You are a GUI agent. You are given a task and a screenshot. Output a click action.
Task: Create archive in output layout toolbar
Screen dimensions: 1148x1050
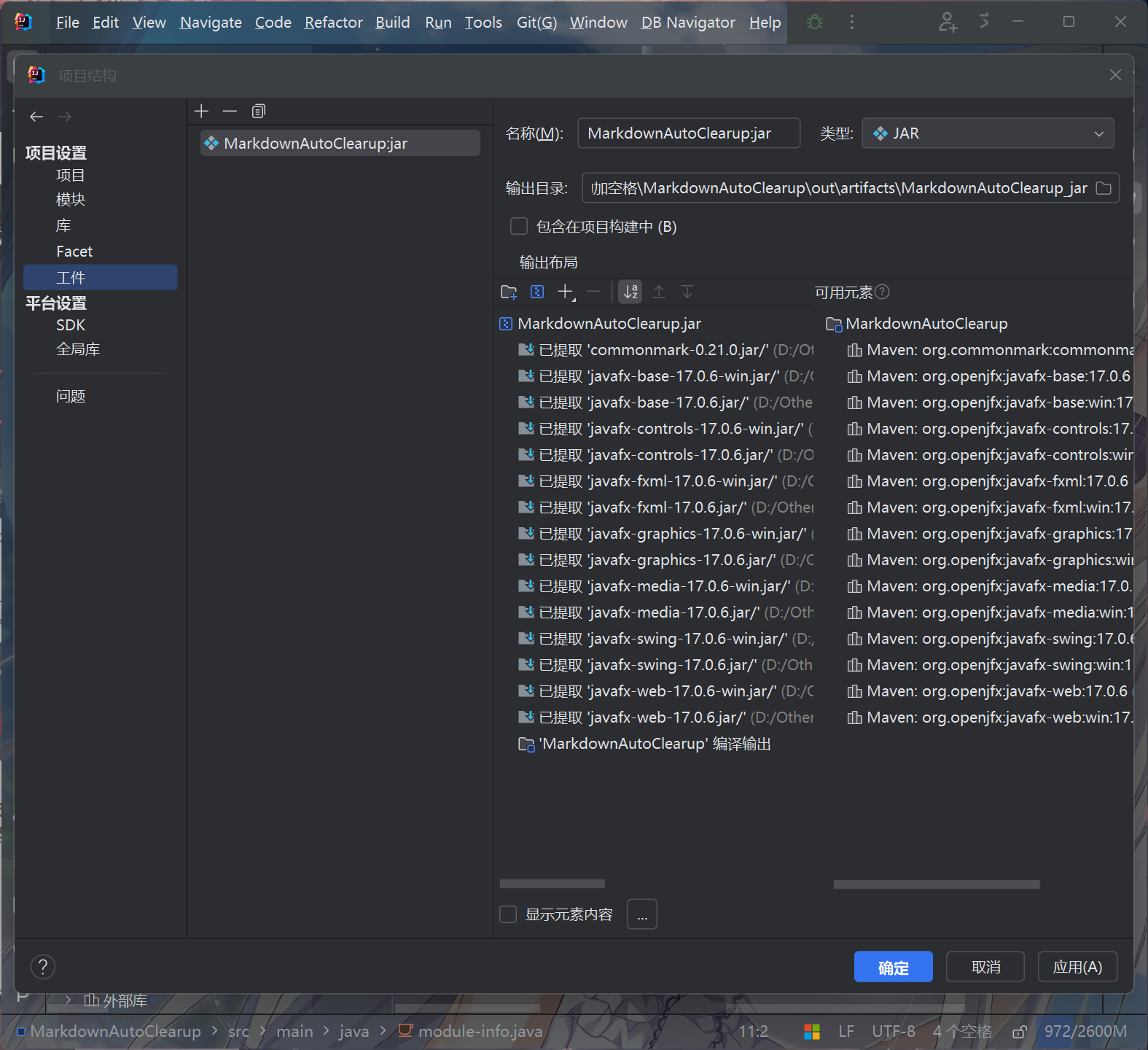537,292
